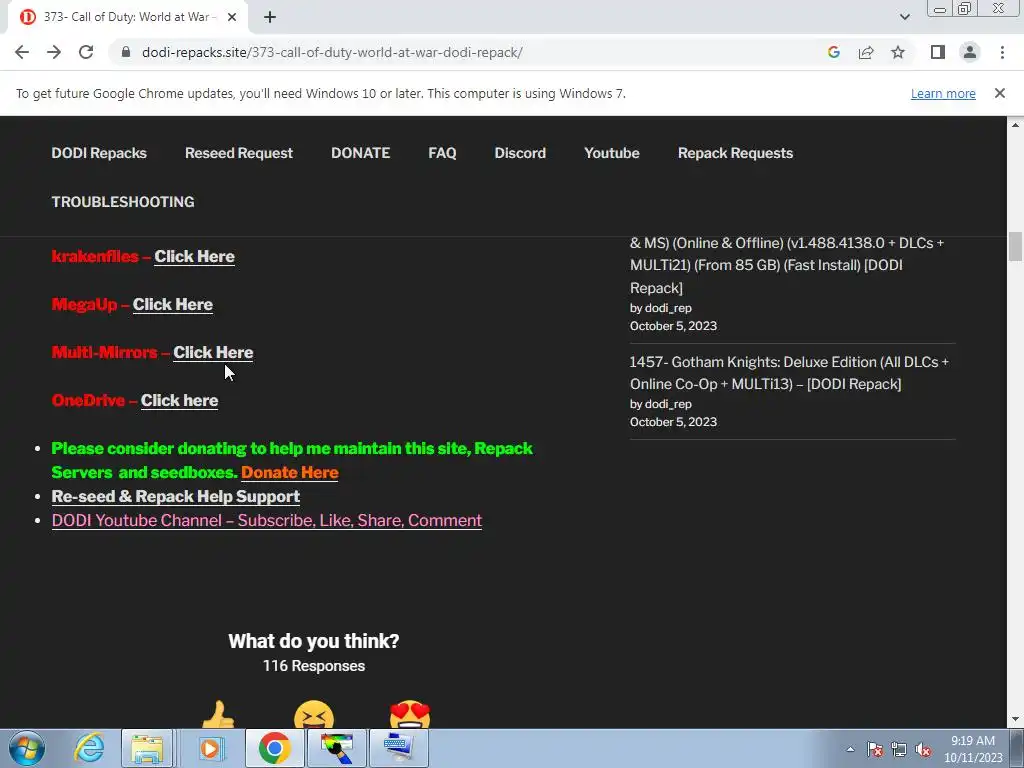Reload the current page
This screenshot has height=768, width=1024.
tap(86, 52)
